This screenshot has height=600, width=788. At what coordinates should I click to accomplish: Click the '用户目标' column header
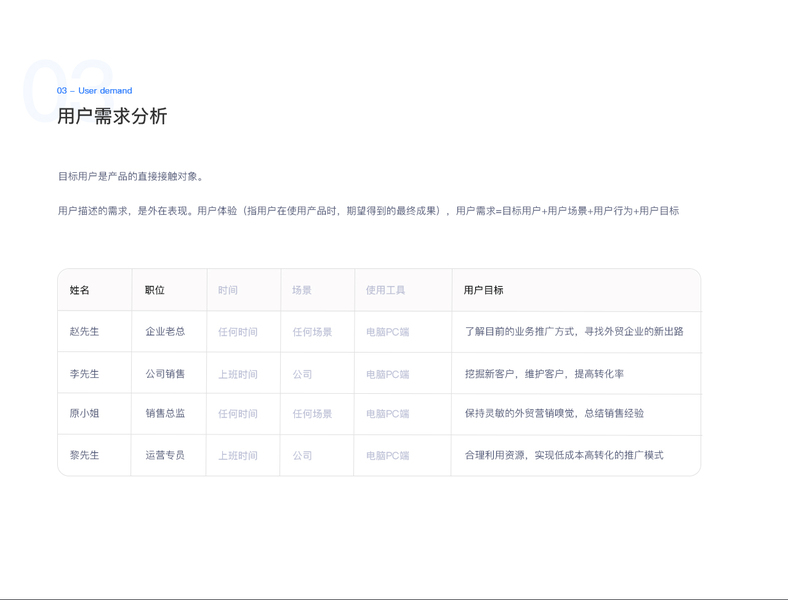pos(483,290)
